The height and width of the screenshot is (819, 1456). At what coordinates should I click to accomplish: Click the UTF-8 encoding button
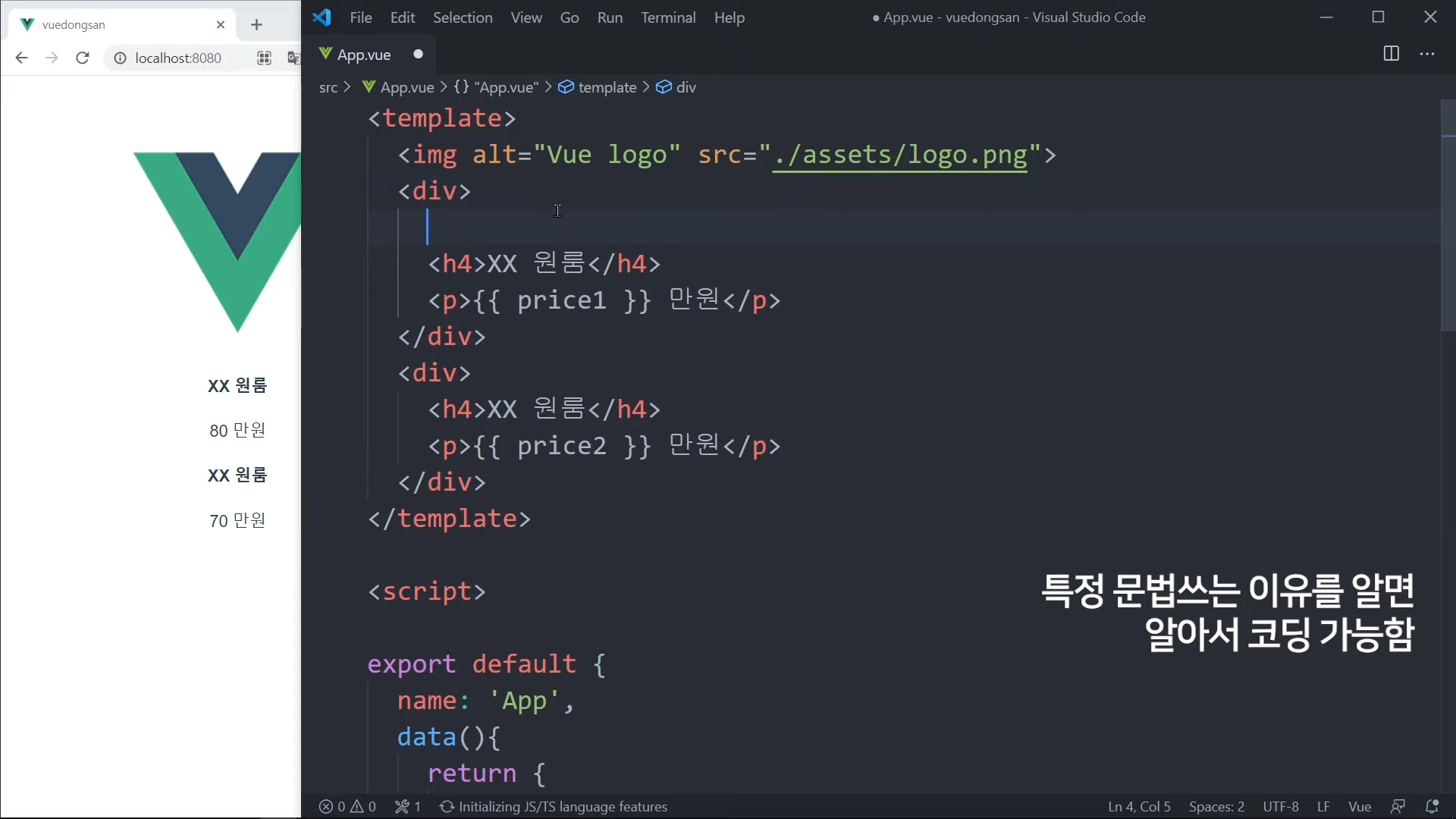tap(1280, 806)
